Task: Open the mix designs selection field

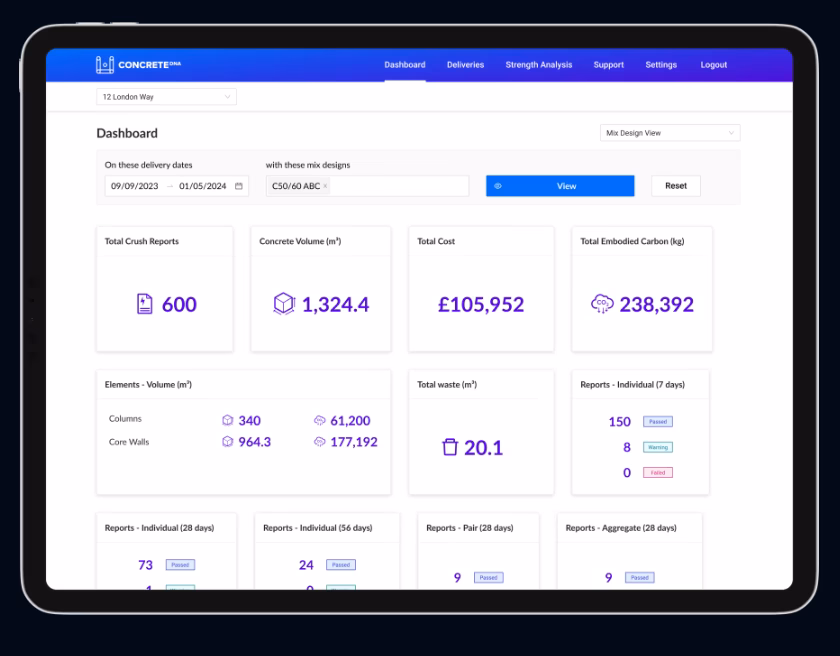Action: [x=400, y=186]
